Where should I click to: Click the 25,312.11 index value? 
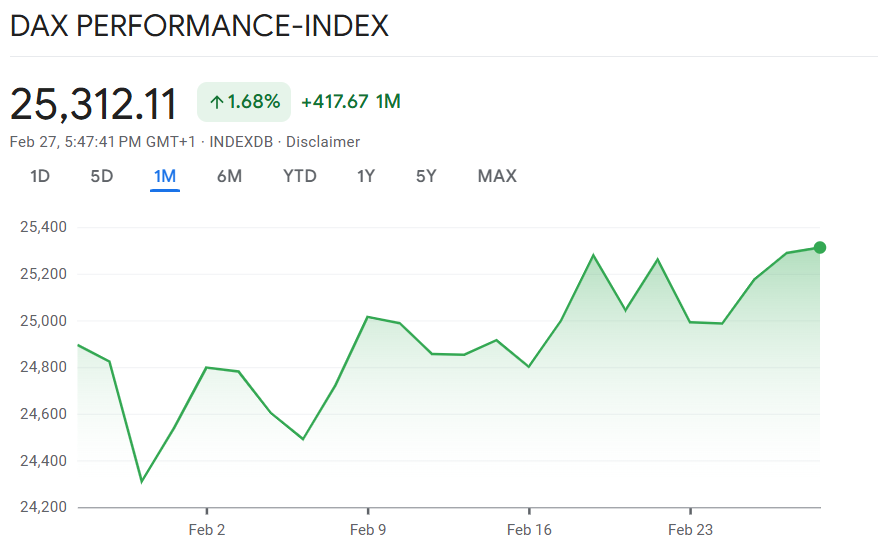(x=94, y=103)
